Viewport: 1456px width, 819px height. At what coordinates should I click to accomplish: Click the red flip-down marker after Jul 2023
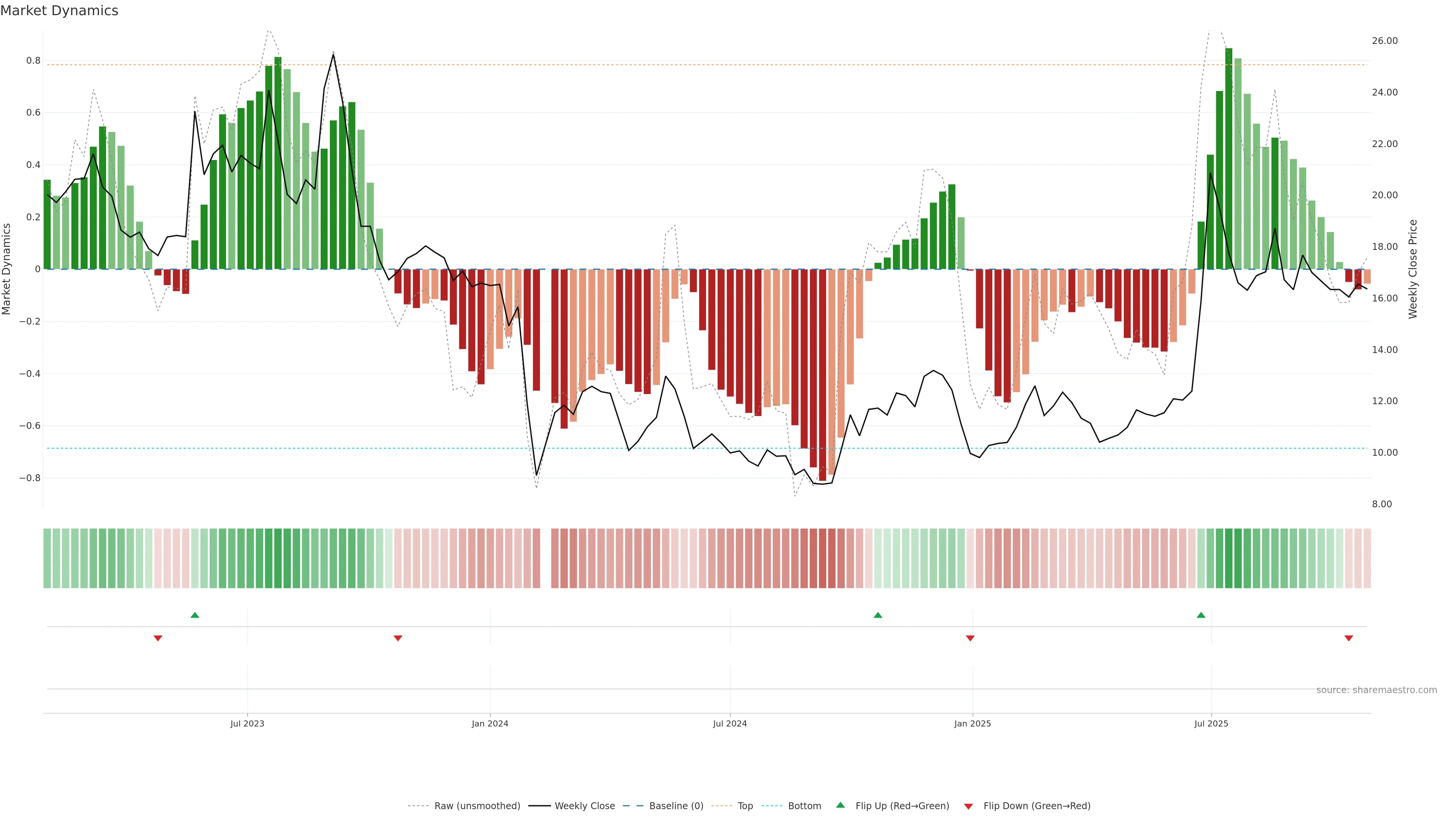(398, 638)
